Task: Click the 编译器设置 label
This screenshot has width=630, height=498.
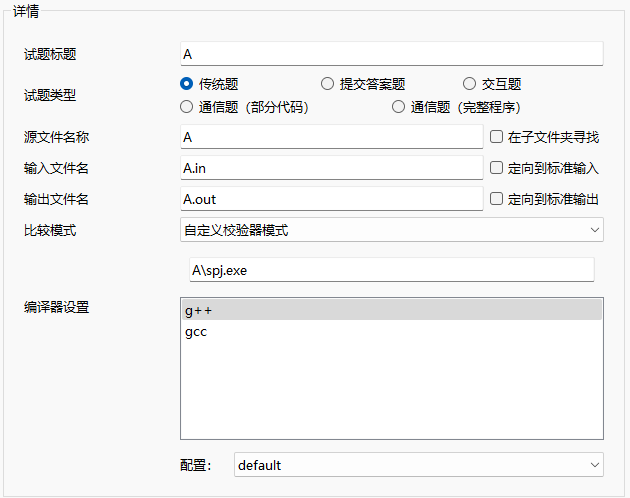Action: pos(57,307)
